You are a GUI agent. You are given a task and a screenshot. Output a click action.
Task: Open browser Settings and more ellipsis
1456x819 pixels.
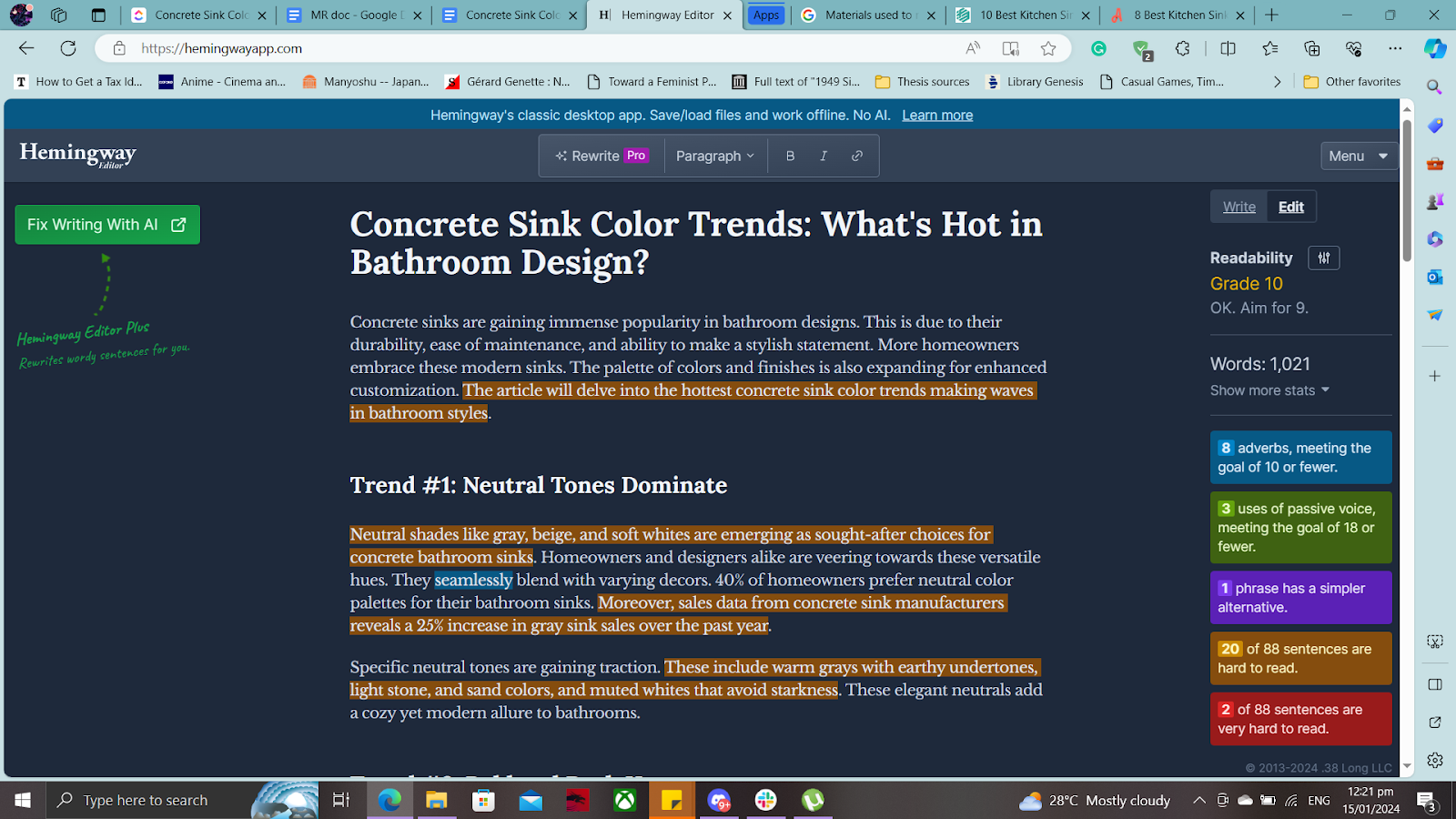(1395, 48)
